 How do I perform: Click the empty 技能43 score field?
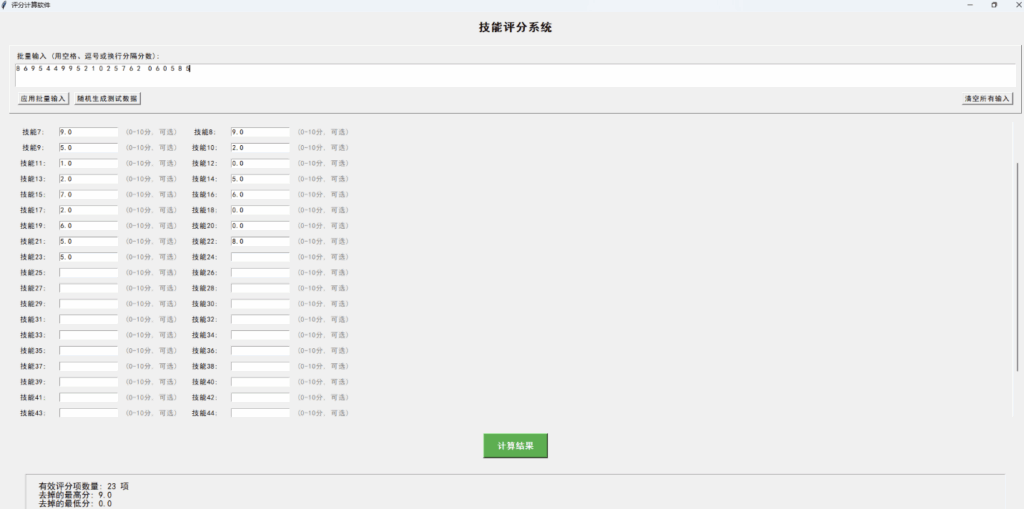coord(88,413)
